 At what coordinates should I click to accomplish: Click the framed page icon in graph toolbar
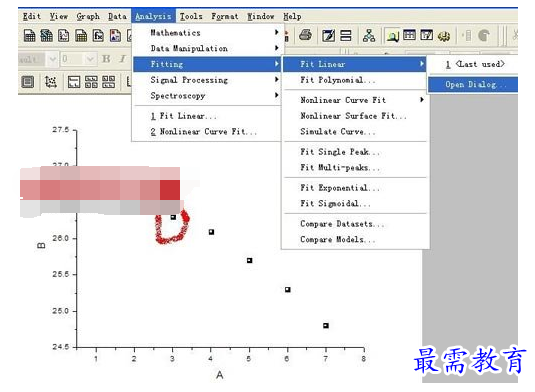(x=28, y=82)
